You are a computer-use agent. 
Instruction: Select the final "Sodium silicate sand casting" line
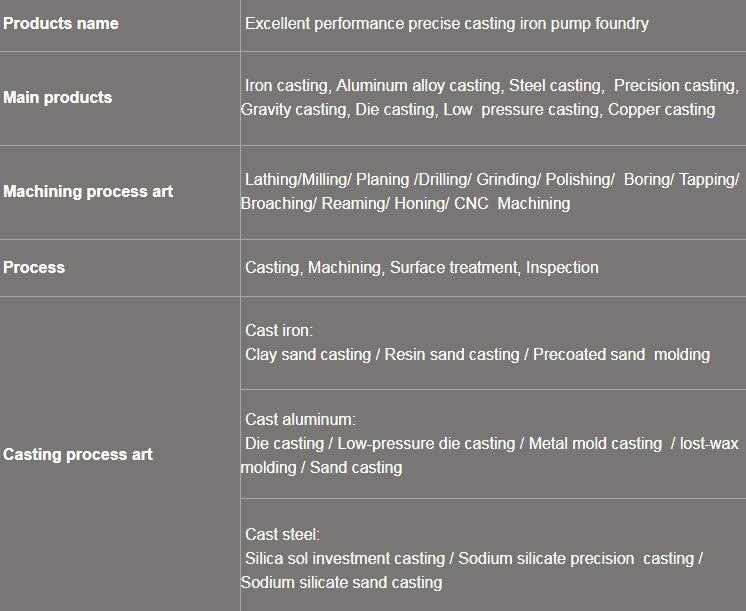(341, 582)
